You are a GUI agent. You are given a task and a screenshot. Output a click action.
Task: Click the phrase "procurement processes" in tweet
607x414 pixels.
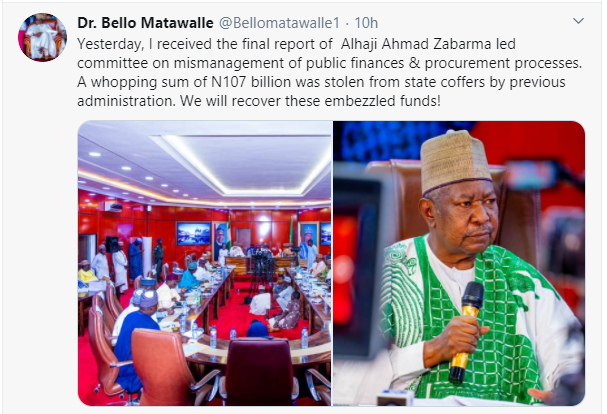(x=503, y=63)
